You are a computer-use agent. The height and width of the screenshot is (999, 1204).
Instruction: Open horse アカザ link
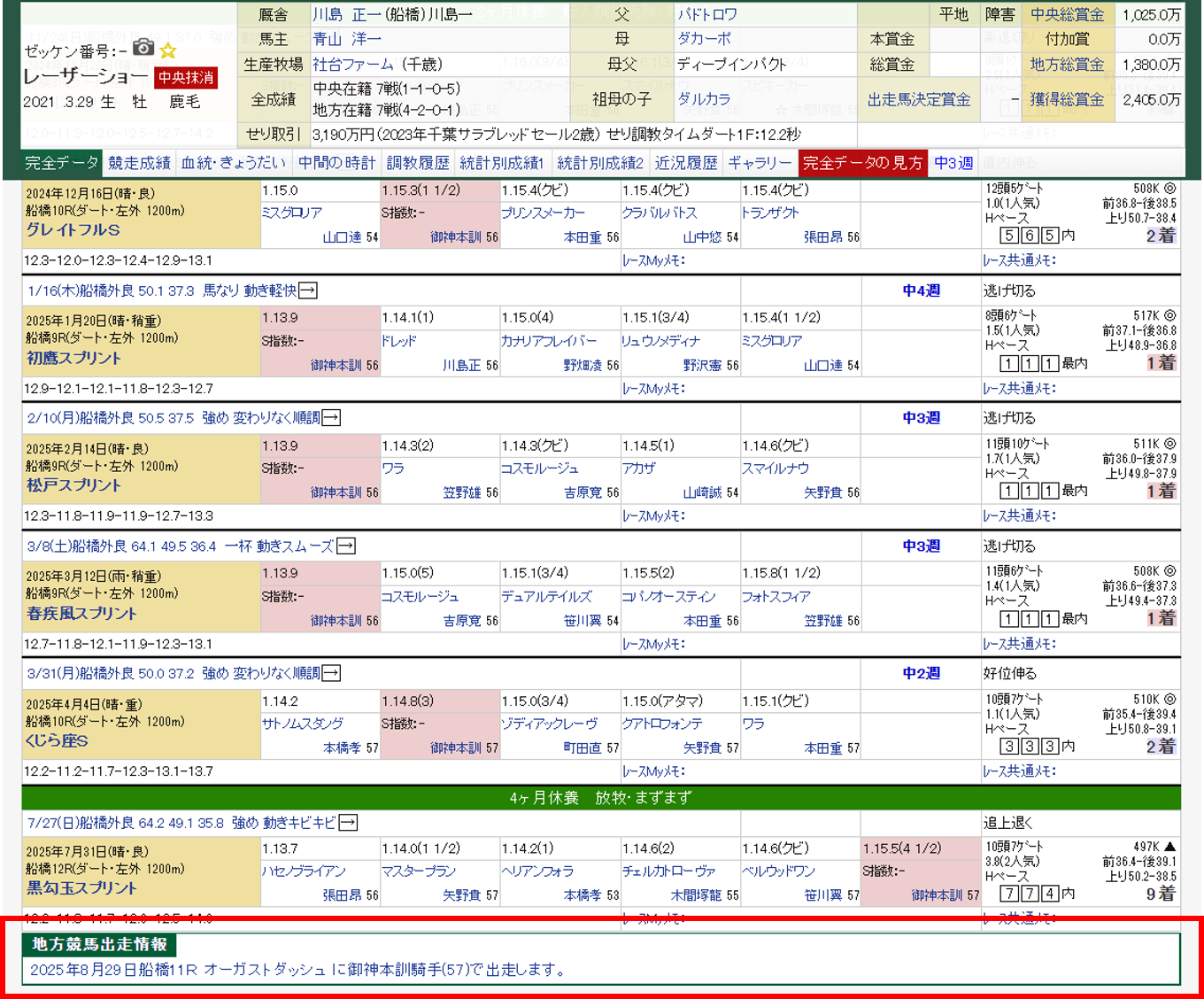tap(638, 469)
